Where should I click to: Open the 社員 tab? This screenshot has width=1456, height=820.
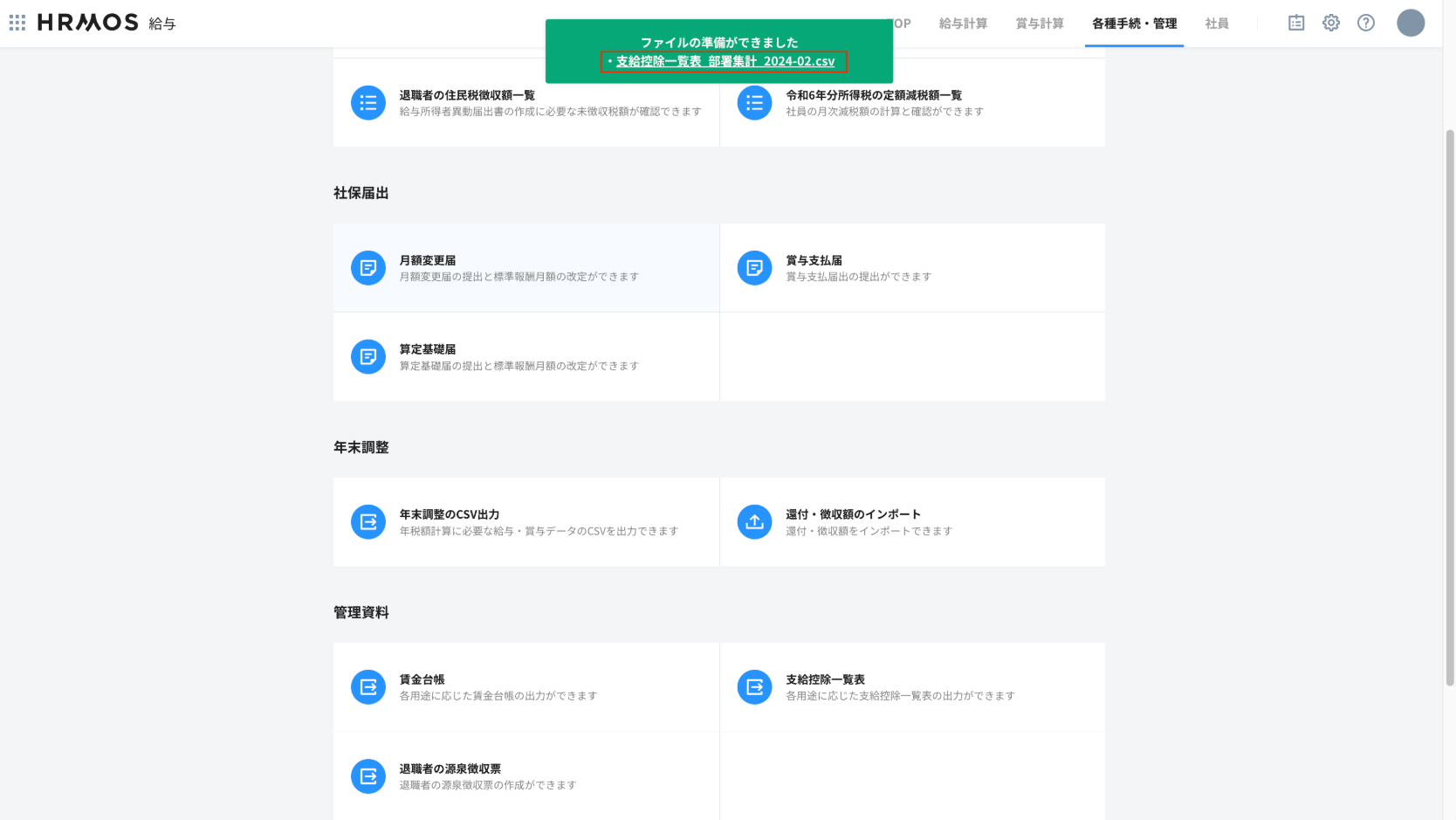1217,24
